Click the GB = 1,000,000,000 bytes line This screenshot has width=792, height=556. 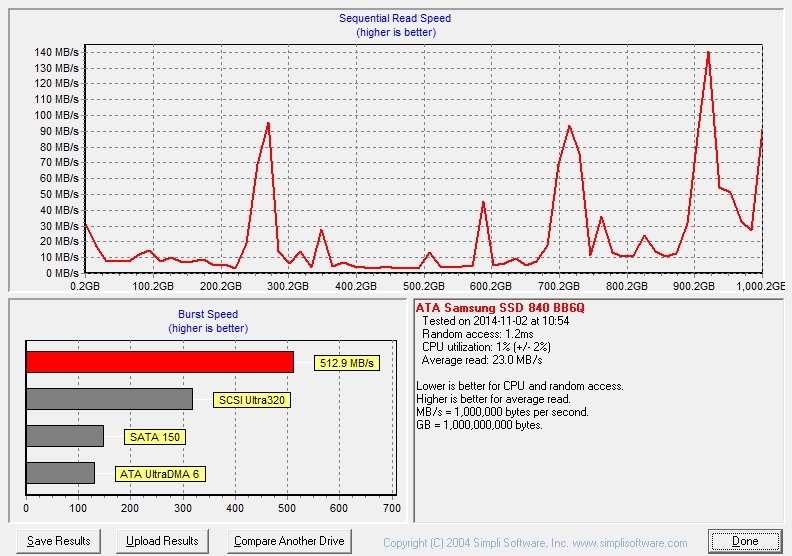click(479, 425)
